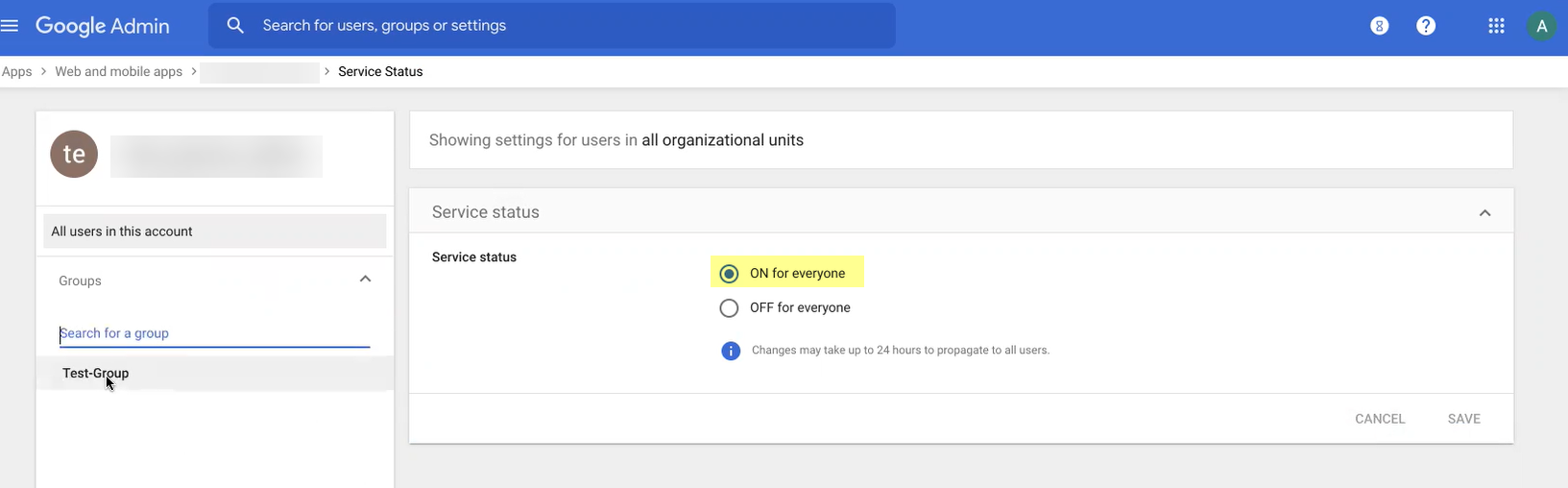Image resolution: width=1568 pixels, height=488 pixels.
Task: Collapse the Groups section chevron
Action: click(x=365, y=280)
